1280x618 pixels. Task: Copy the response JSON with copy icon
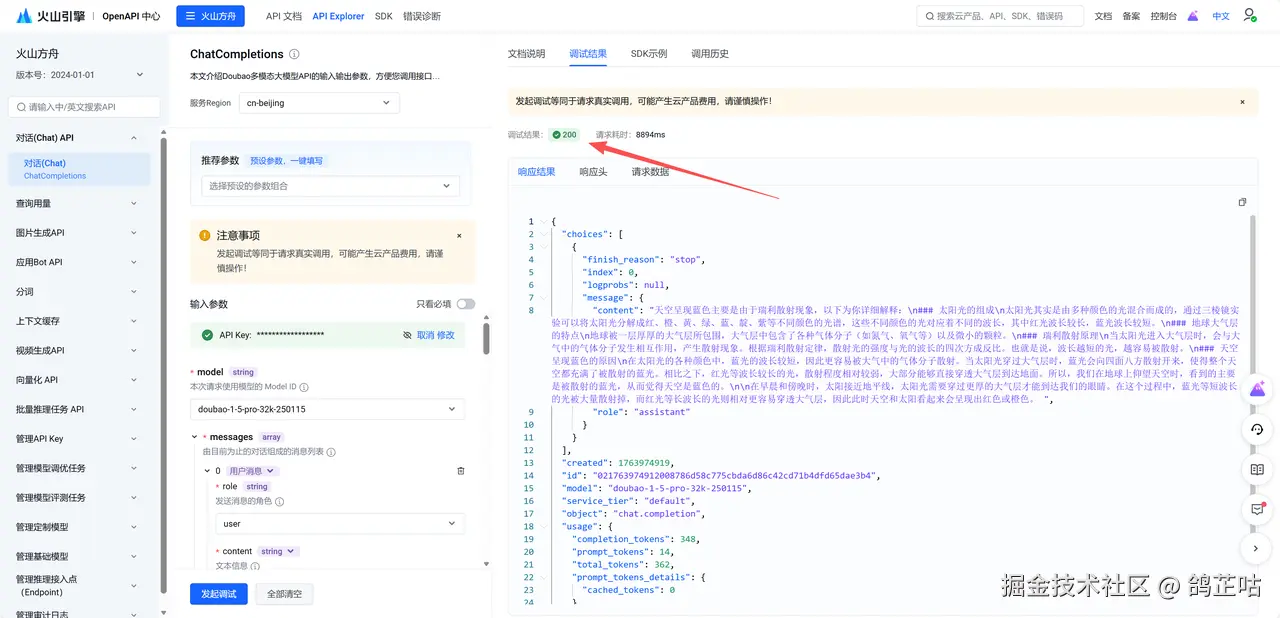click(1242, 202)
